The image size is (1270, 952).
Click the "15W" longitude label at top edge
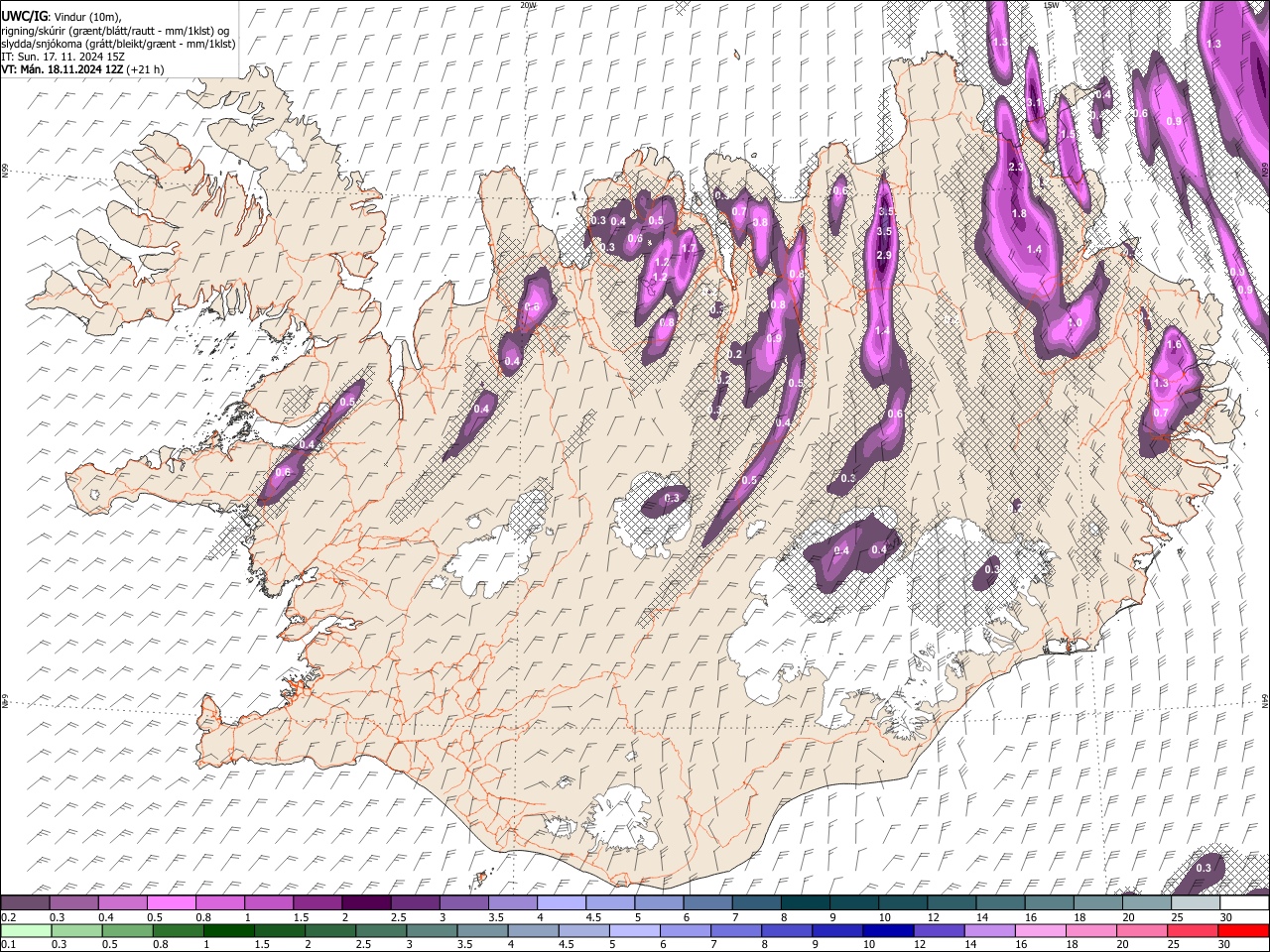(x=1052, y=5)
